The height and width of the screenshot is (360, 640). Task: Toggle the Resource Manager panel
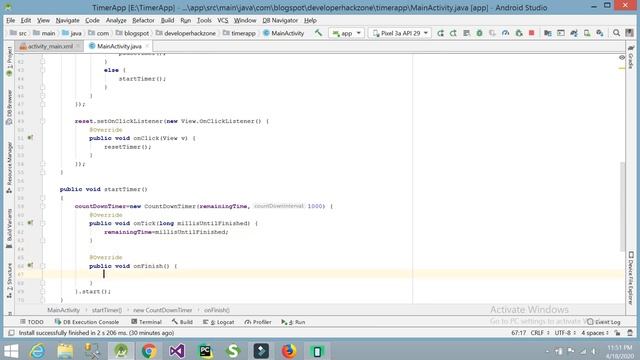[x=9, y=168]
